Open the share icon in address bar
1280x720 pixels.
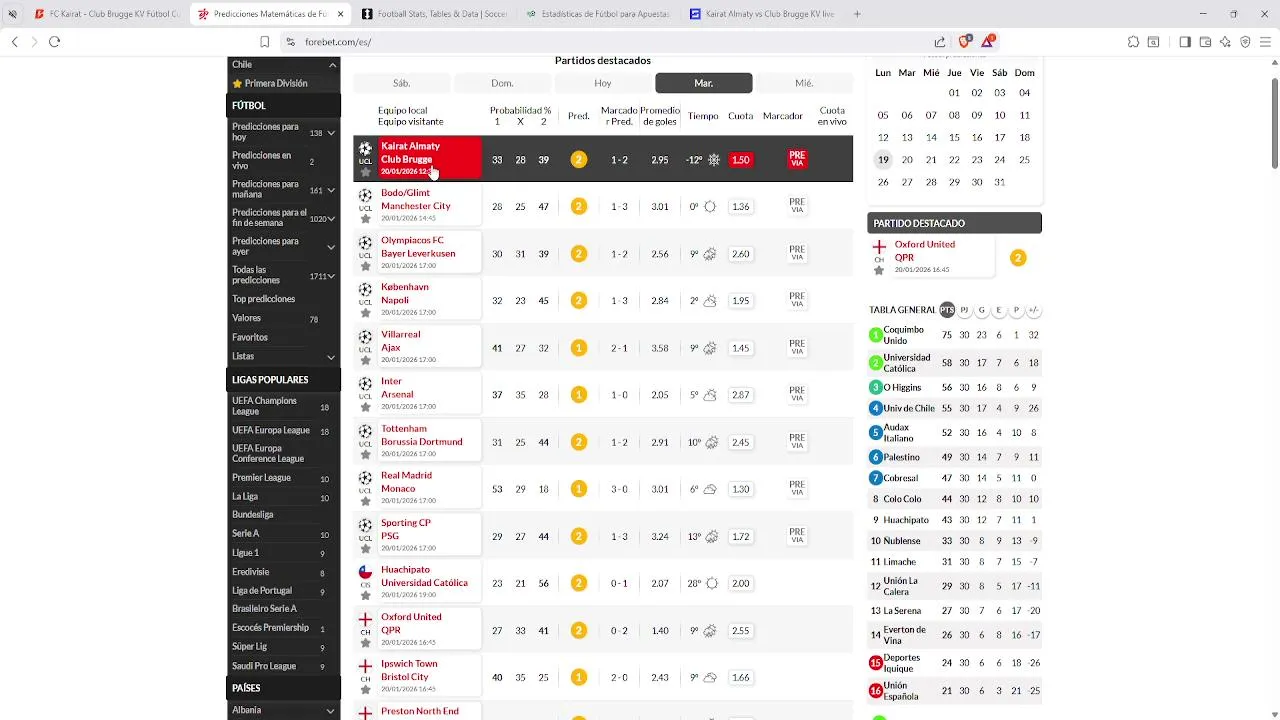(940, 42)
